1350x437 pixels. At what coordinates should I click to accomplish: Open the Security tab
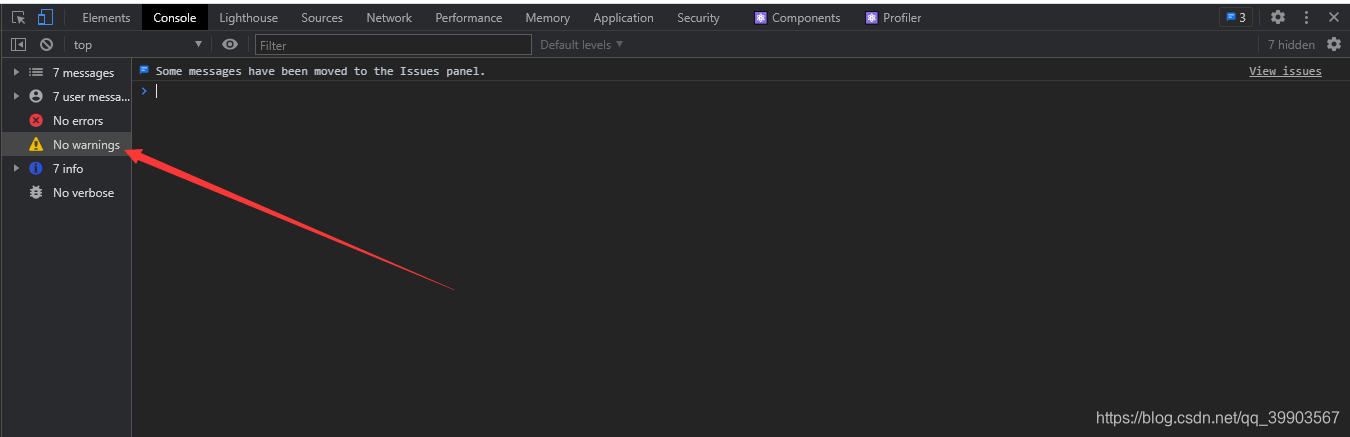[x=698, y=18]
